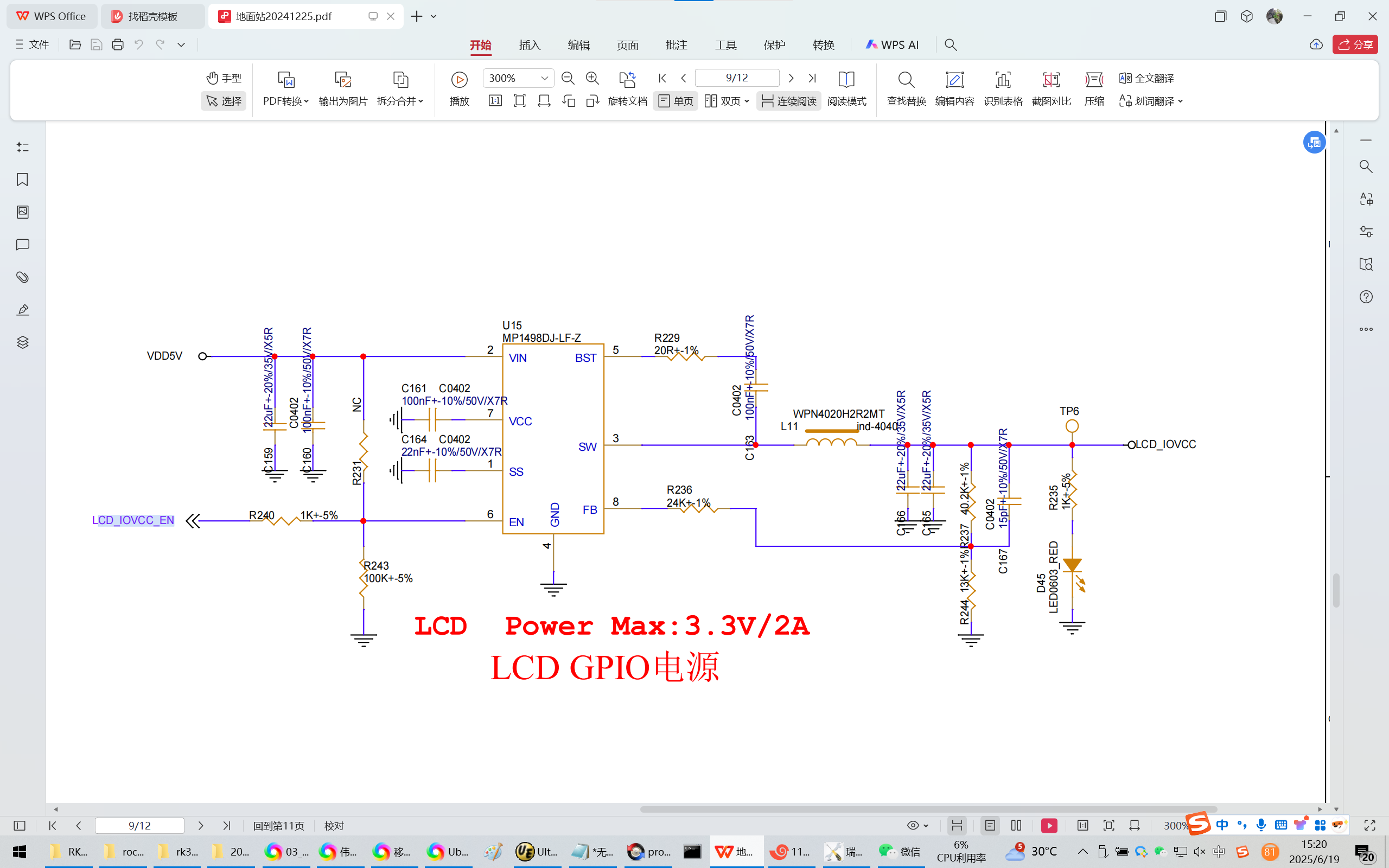Open bookmark panel in left sidebar
1389x868 pixels.
click(22, 180)
